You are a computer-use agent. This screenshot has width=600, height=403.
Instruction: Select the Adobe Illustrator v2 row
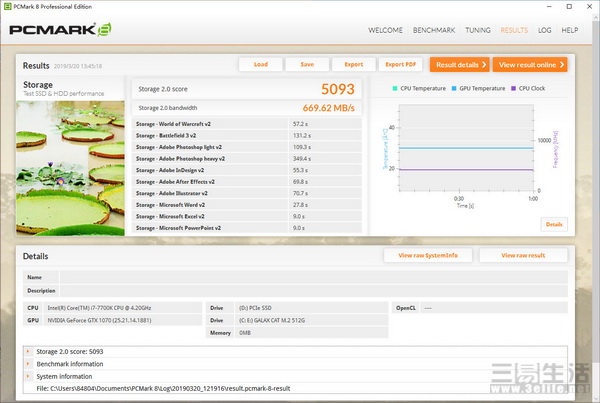point(247,193)
